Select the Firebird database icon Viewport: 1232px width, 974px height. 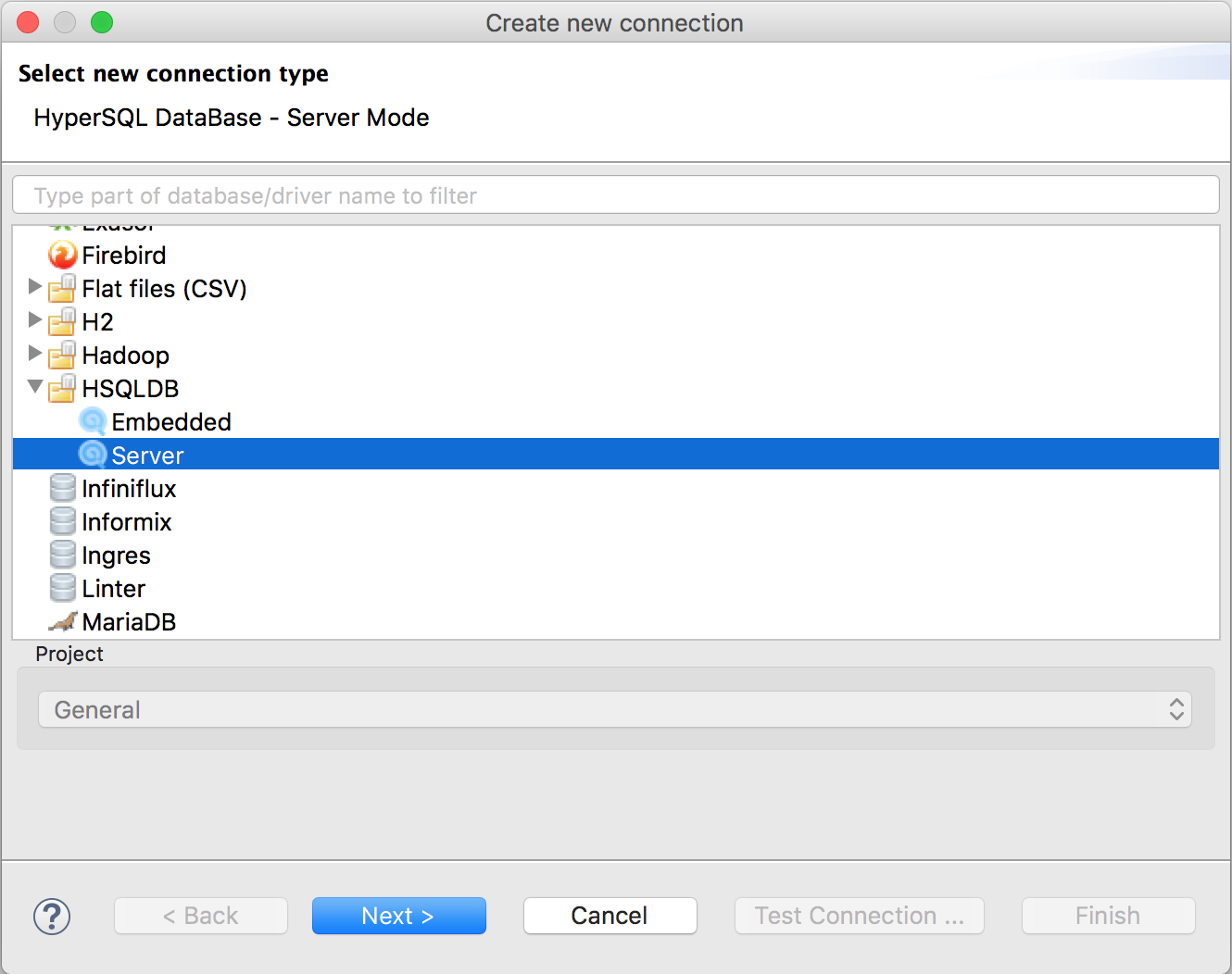(61, 255)
